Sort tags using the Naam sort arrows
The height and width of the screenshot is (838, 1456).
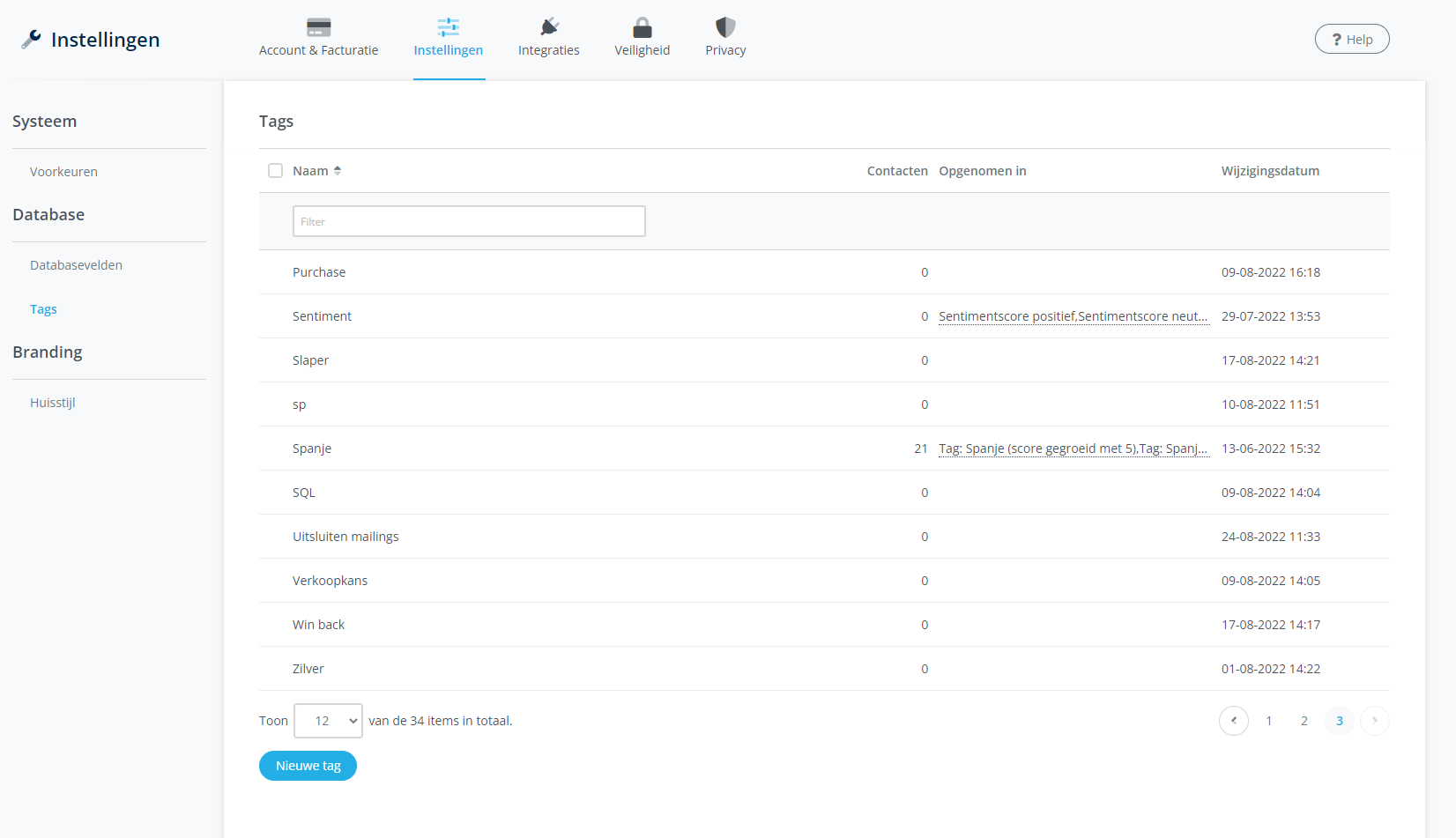338,171
